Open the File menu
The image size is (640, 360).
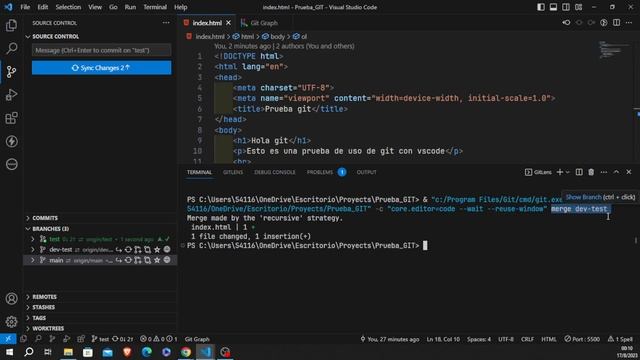pyautogui.click(x=25, y=7)
